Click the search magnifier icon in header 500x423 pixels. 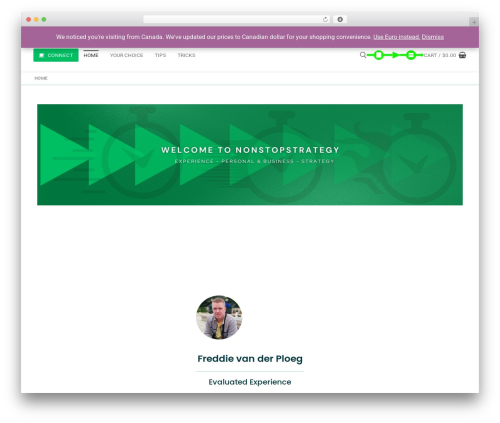[363, 55]
